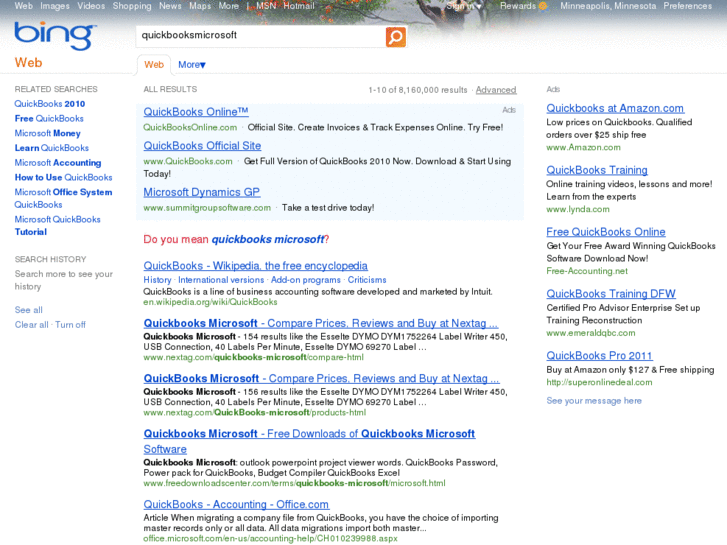Open More in top navigation bar

pos(229,6)
